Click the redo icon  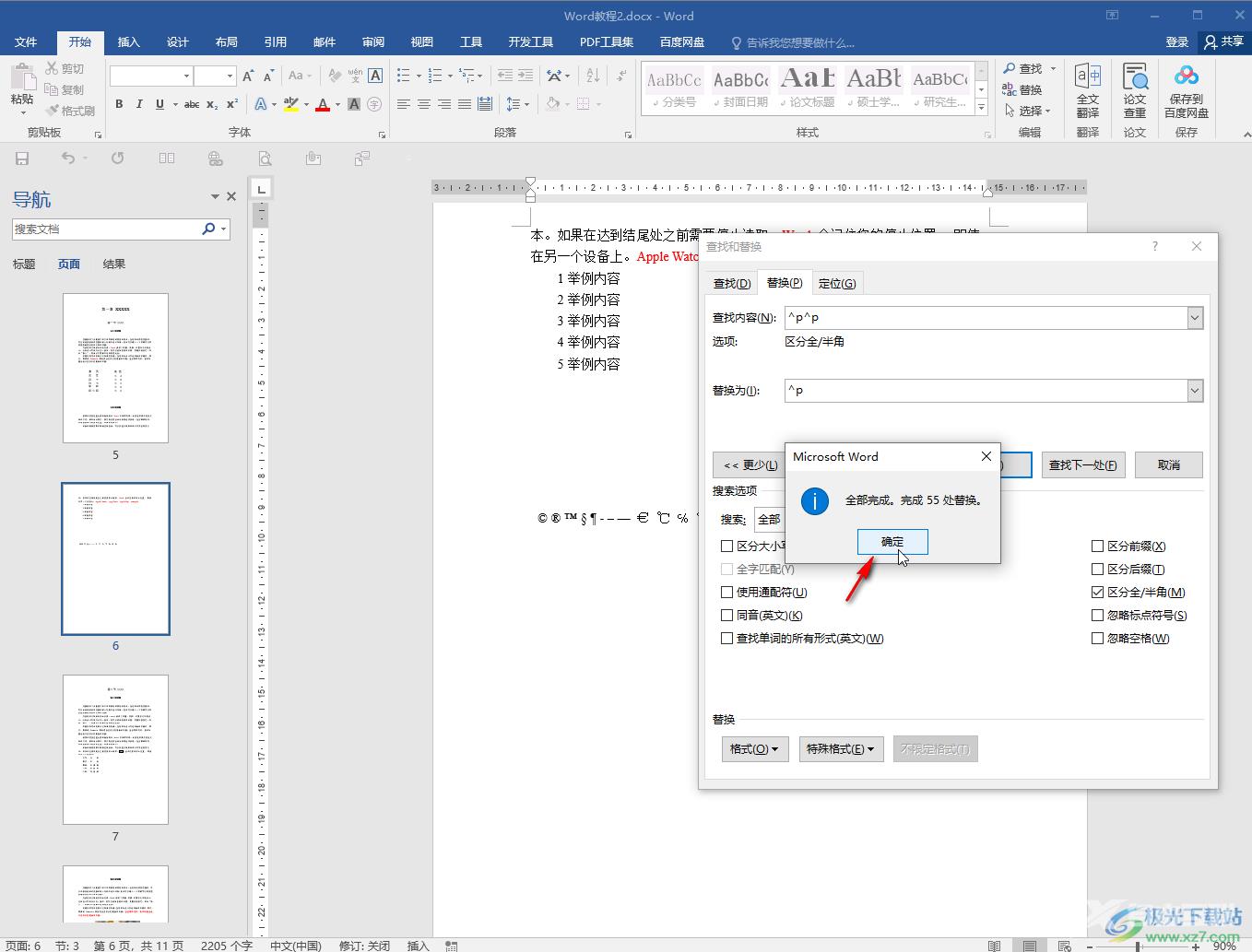point(118,159)
